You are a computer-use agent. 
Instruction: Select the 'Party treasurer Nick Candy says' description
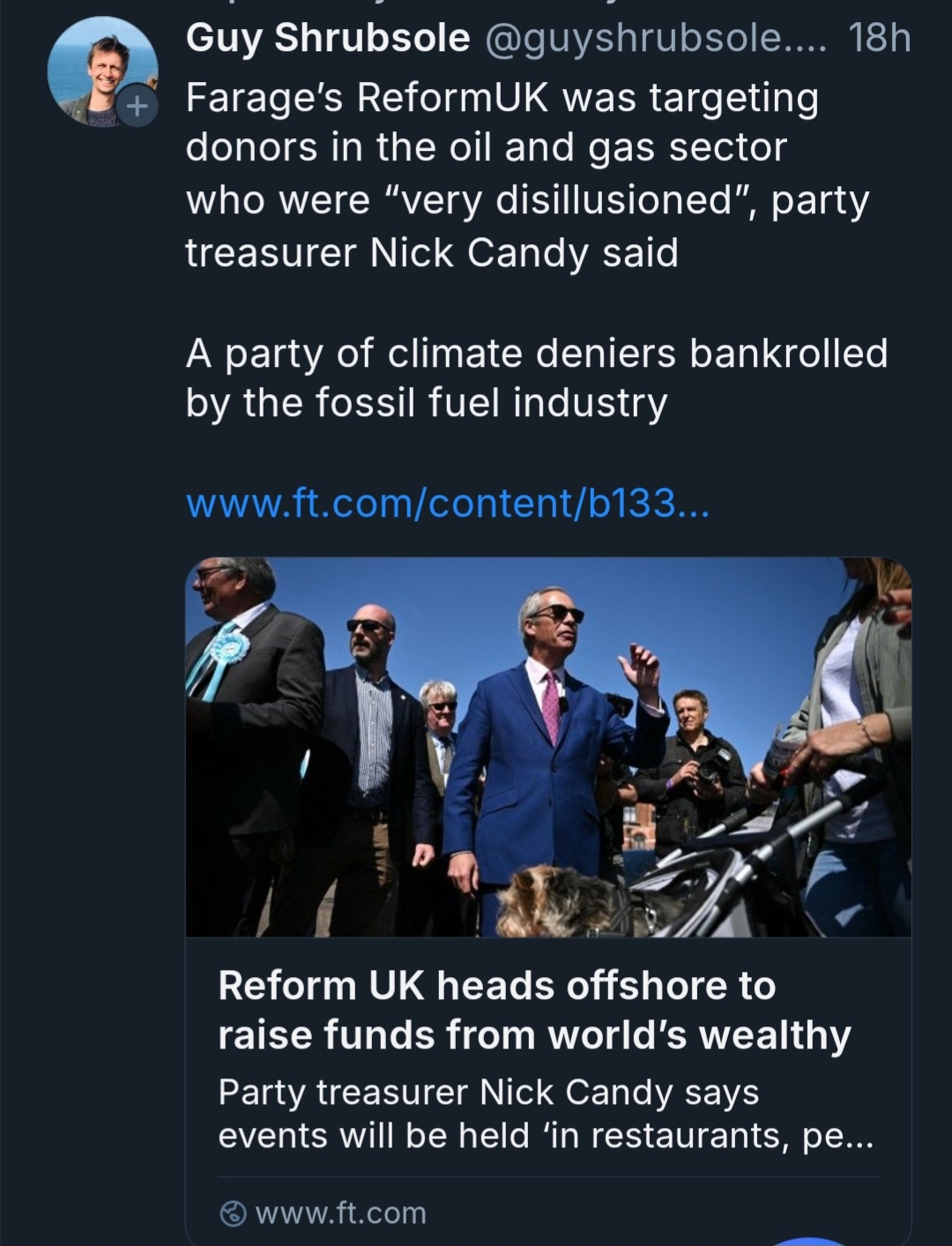coord(488,1092)
